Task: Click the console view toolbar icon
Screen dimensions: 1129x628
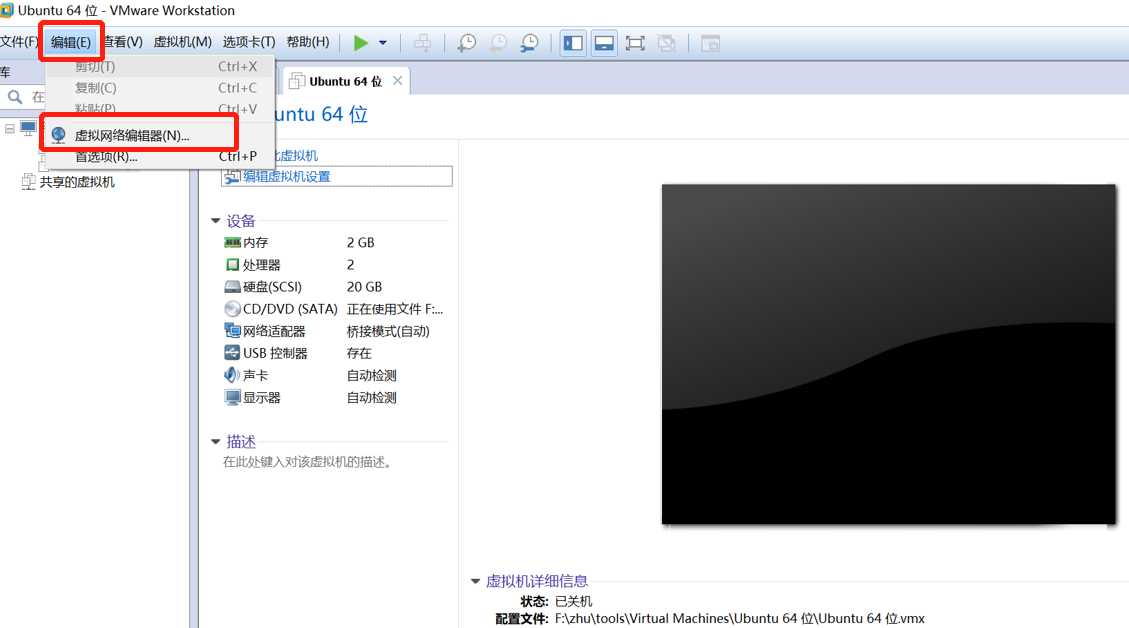Action: pos(711,43)
